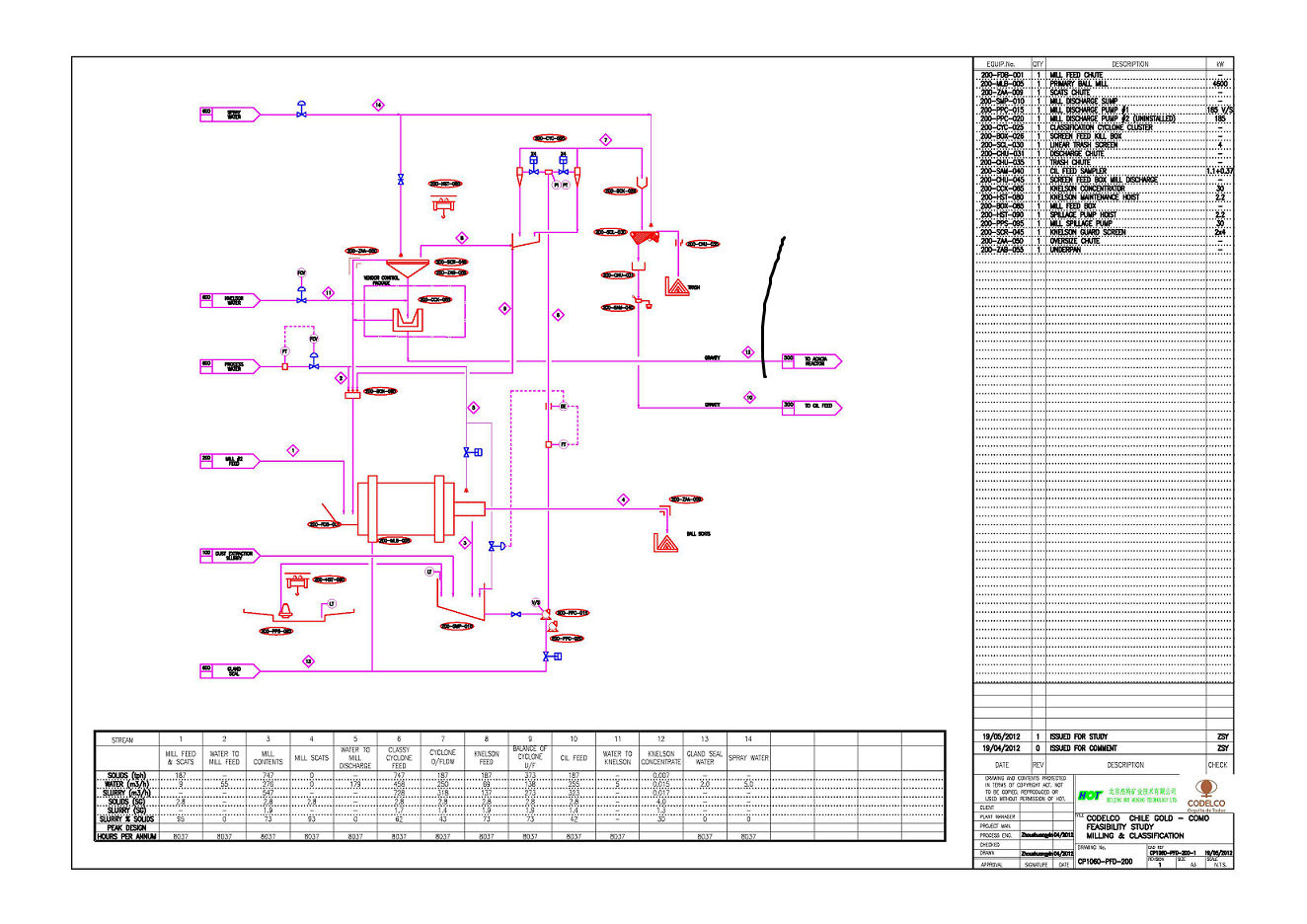This screenshot has height=924, width=1307.
Task: Click ISSUED FOR COMMENT revision entry
Action: click(1083, 748)
